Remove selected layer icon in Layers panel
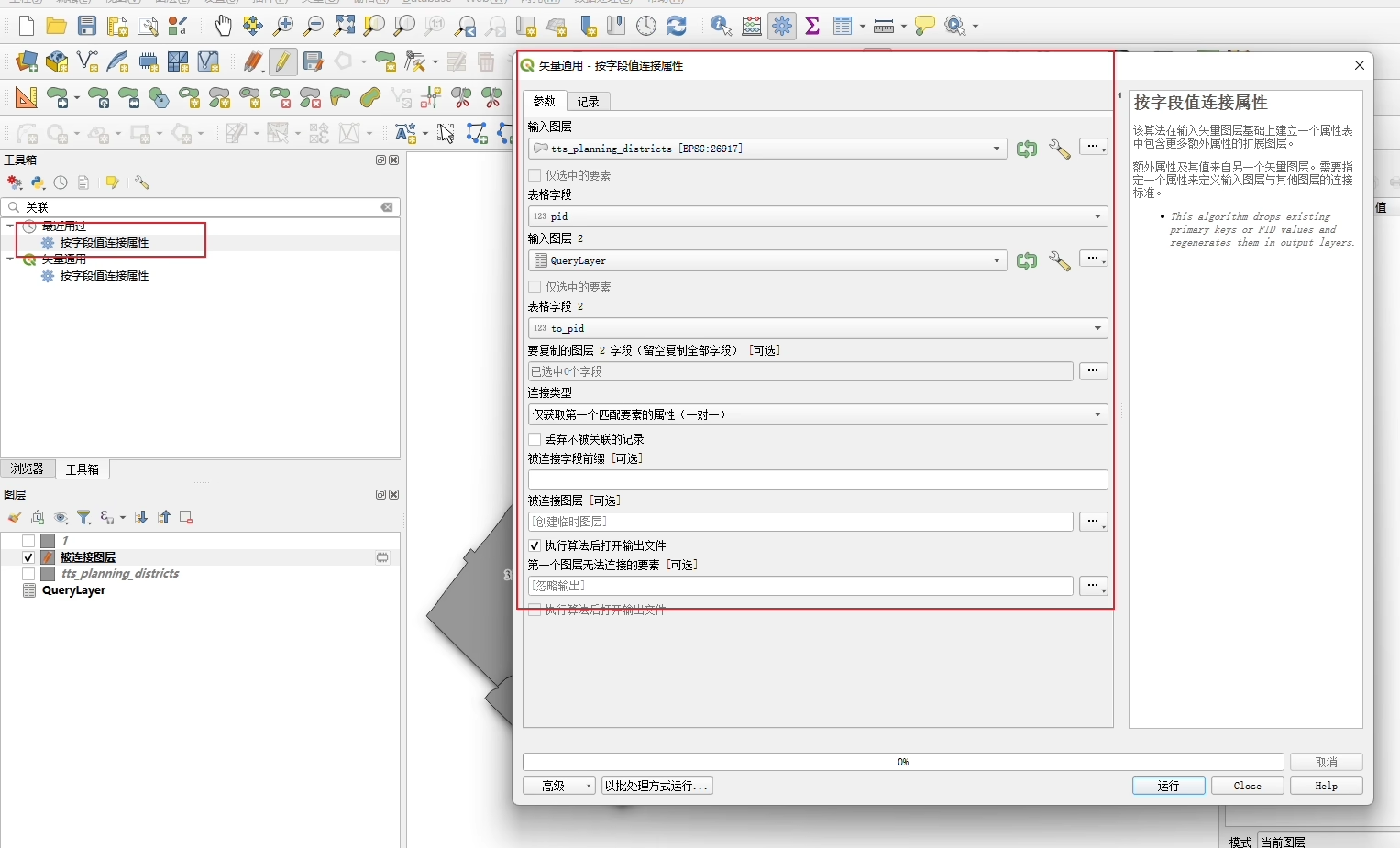 (186, 517)
